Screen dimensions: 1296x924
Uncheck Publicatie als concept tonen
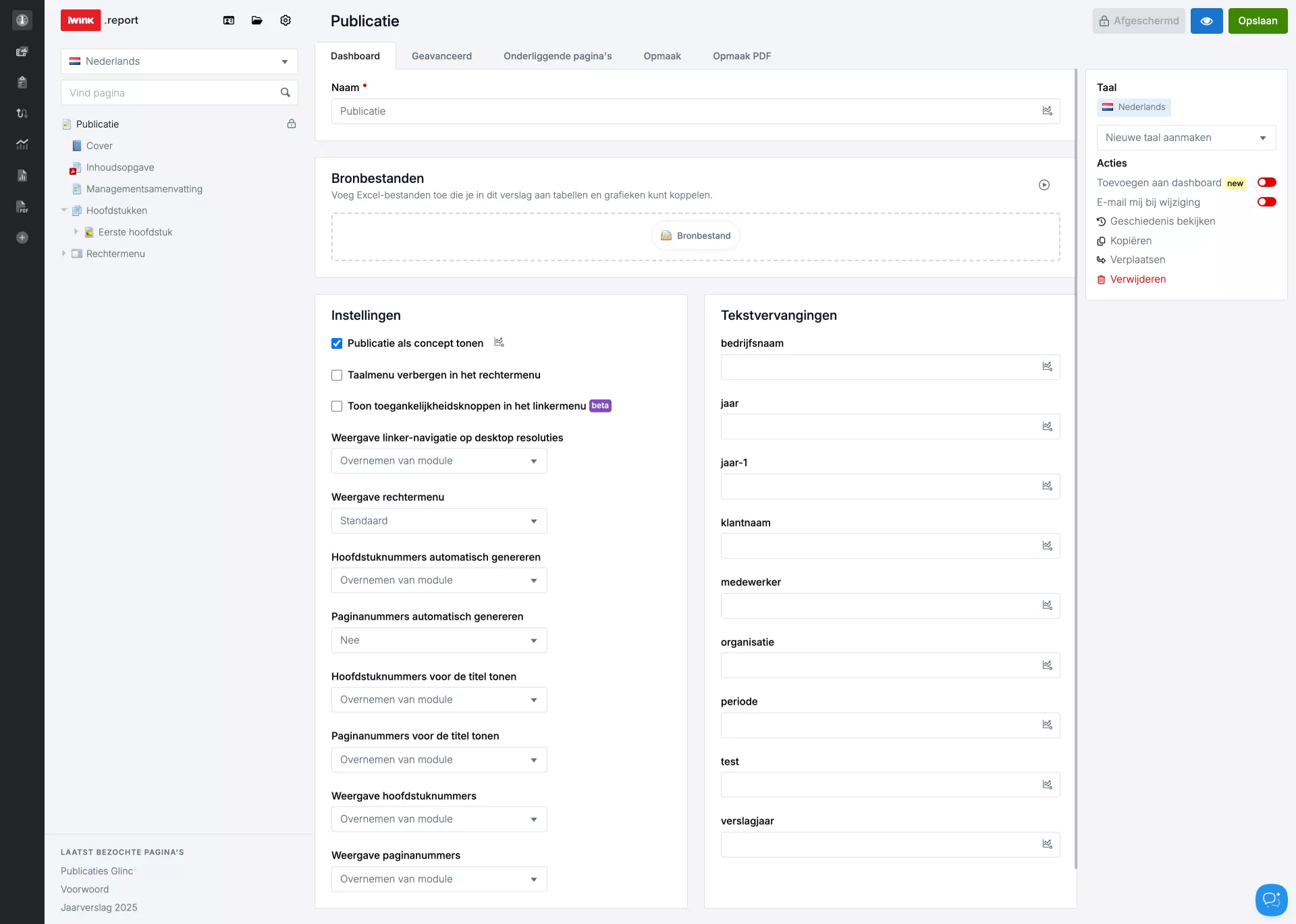pyautogui.click(x=337, y=344)
